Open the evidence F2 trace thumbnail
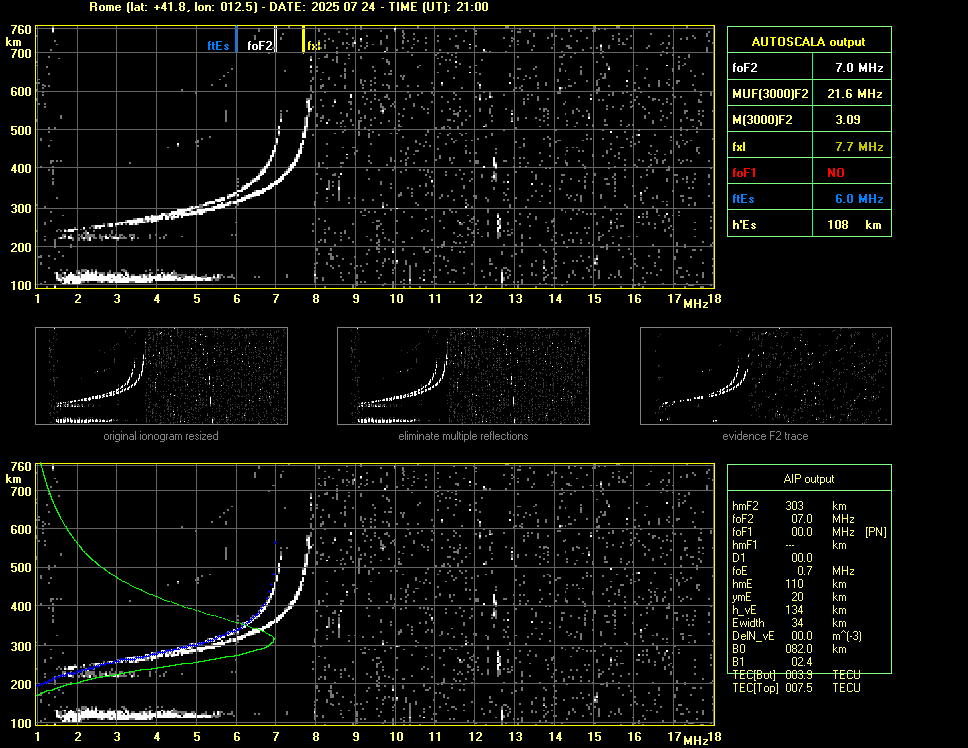This screenshot has width=968, height=748. coord(766,376)
